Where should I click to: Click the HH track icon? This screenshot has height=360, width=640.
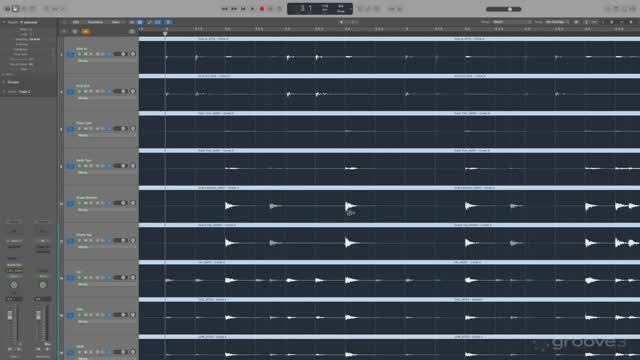(71, 278)
